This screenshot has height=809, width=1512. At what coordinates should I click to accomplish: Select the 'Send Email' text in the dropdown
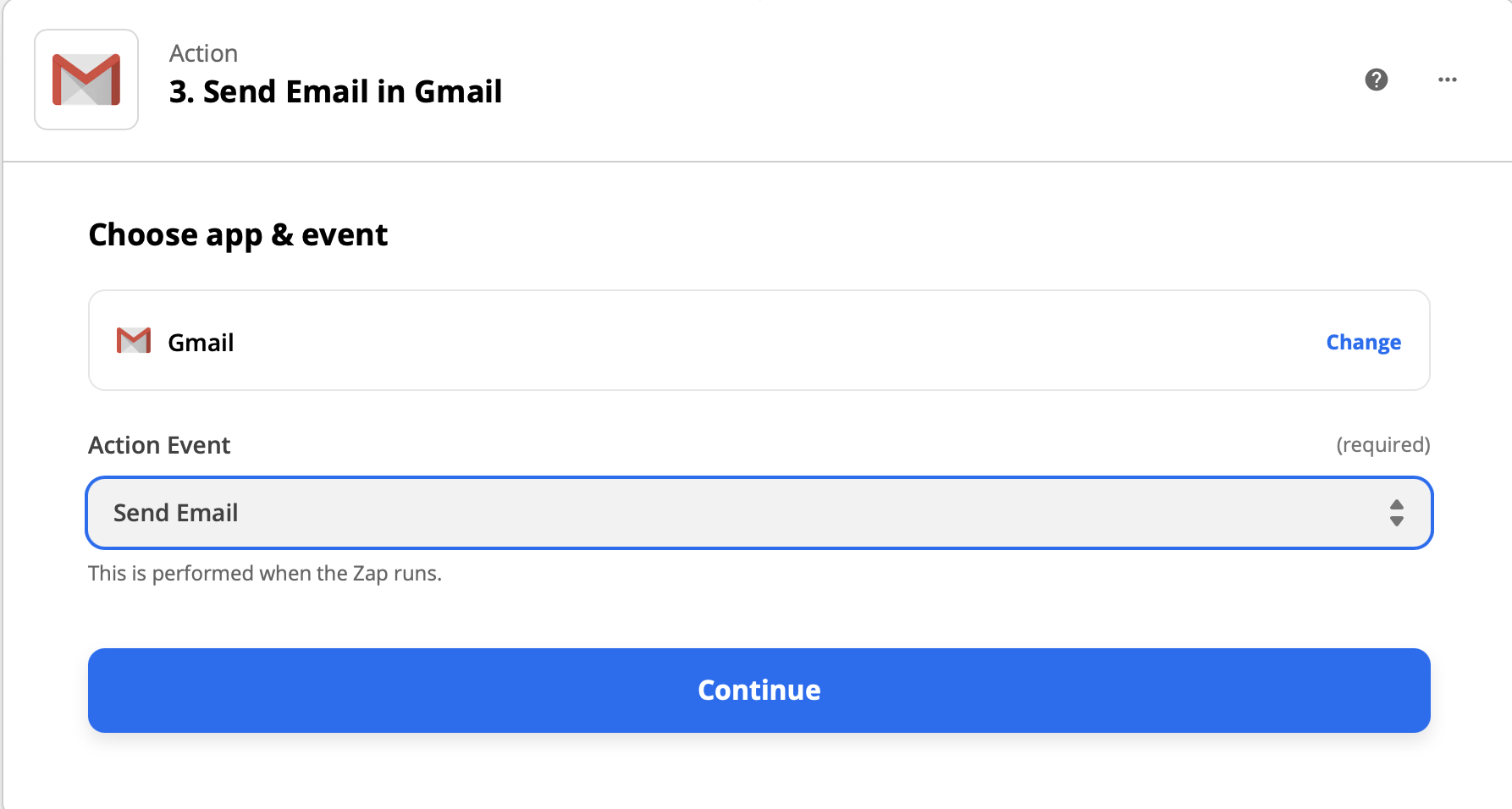pos(175,513)
